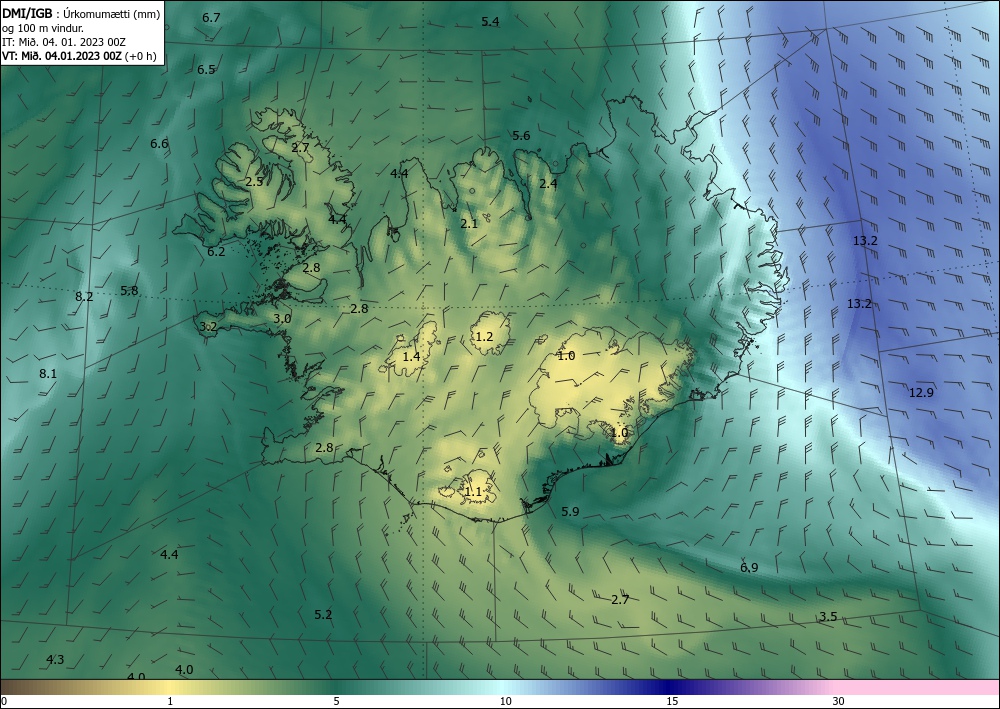Click the 2.4 value in north Iceland
Image resolution: width=1000 pixels, height=709 pixels.
[548, 184]
